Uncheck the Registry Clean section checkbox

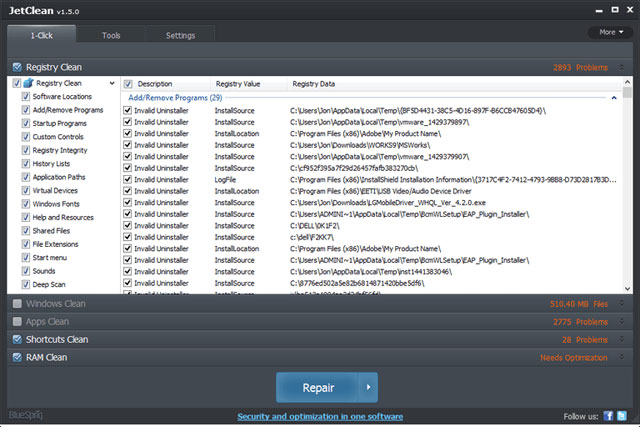[17, 67]
